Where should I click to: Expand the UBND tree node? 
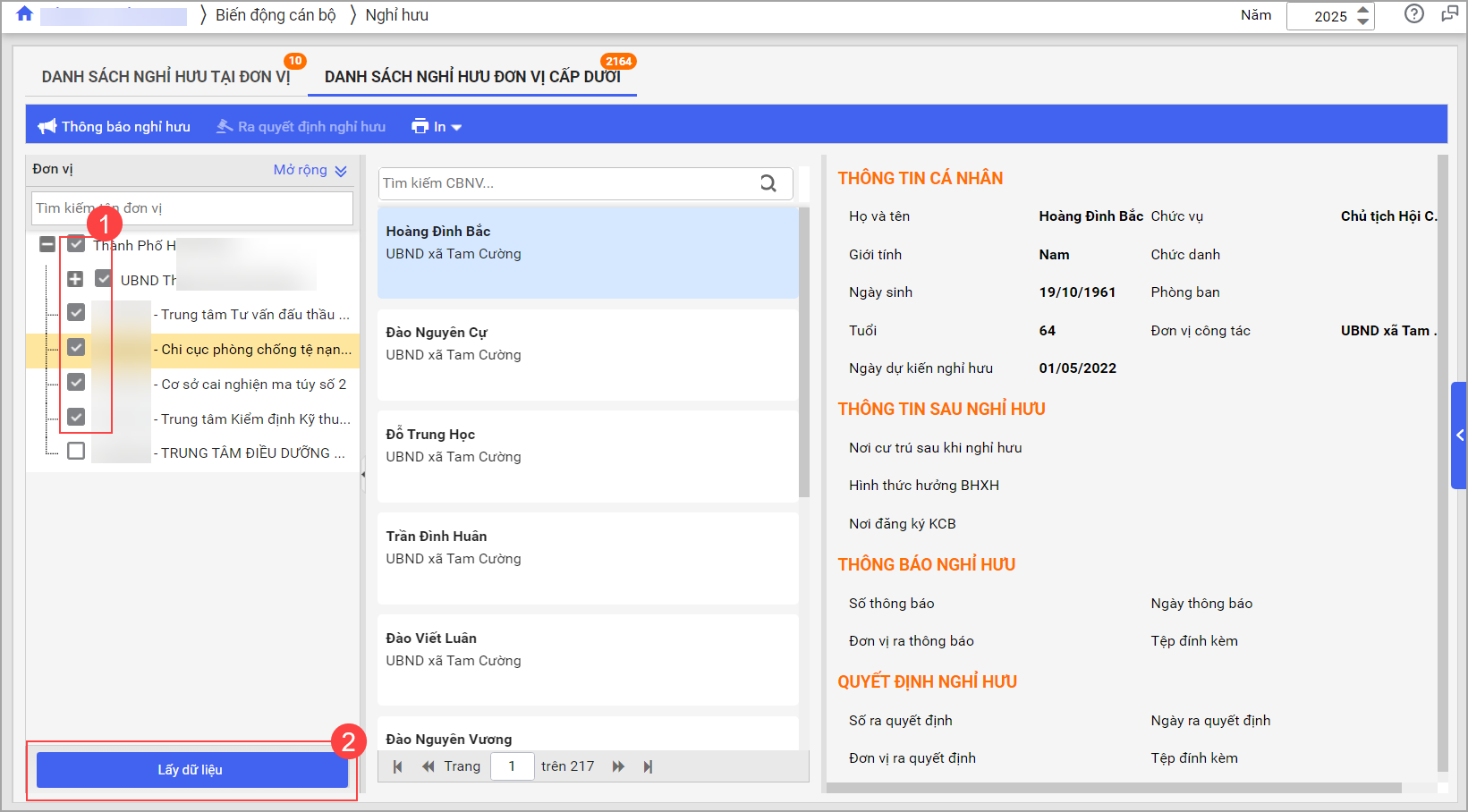tap(75, 279)
